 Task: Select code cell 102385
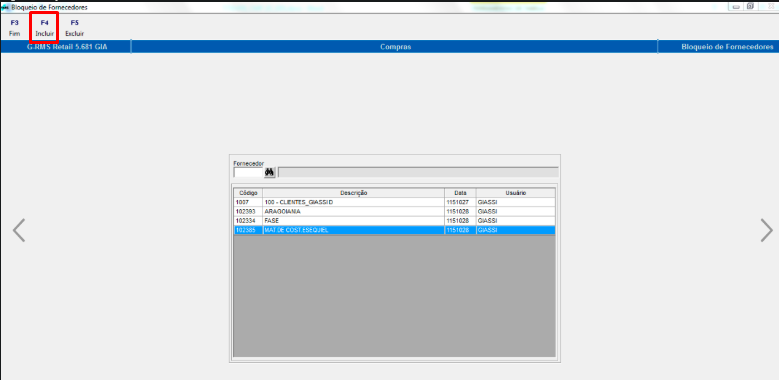[248, 230]
